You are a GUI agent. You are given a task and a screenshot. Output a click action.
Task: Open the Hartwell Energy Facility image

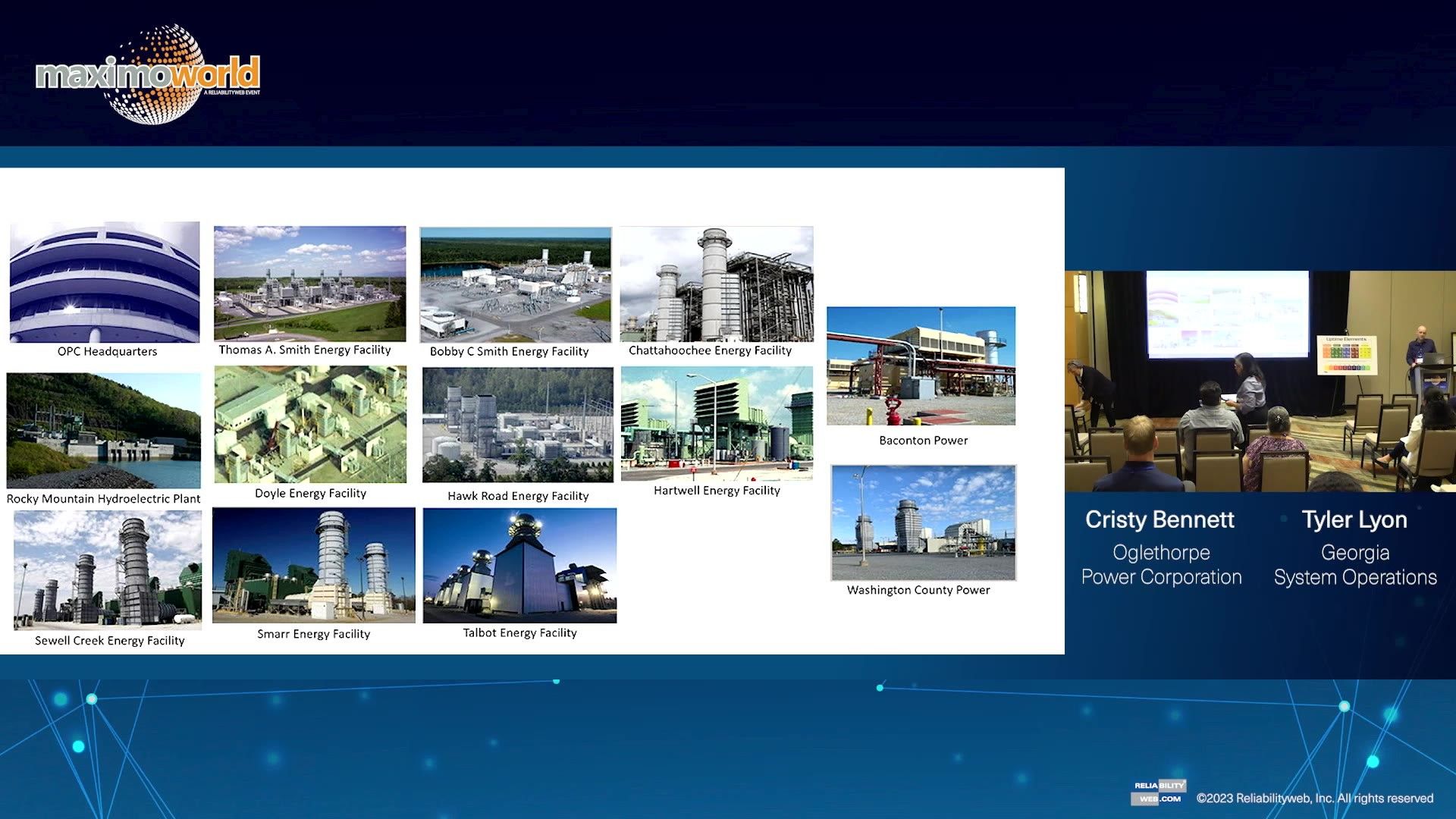point(717,423)
